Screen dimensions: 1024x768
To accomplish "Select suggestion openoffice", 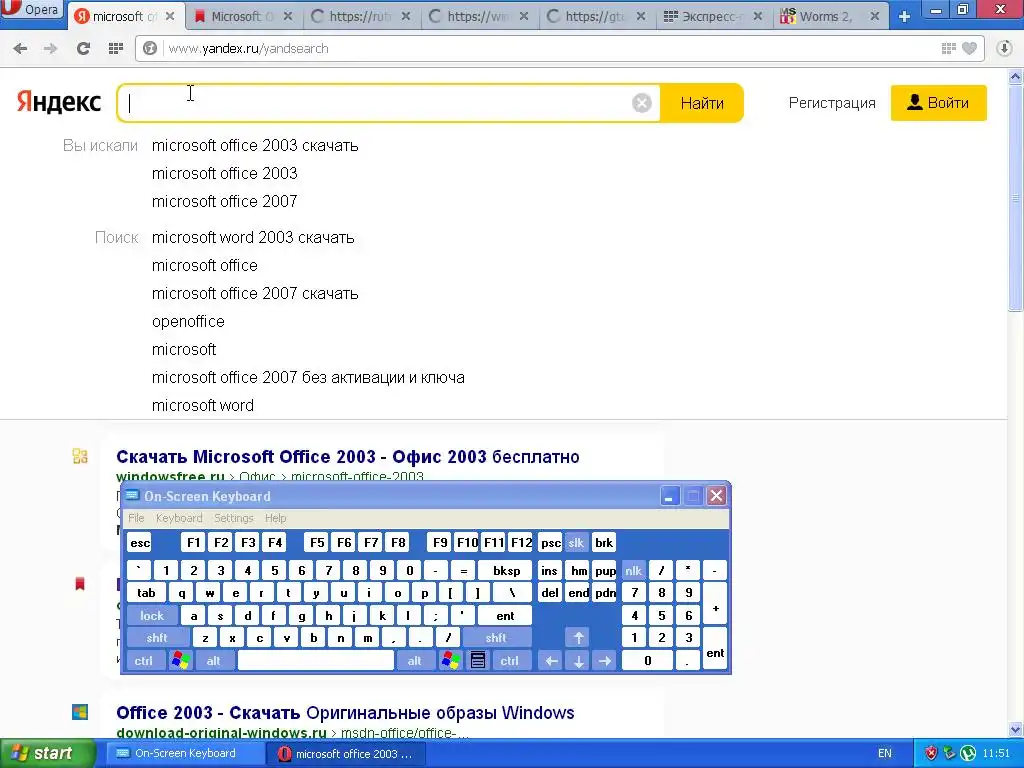I will 188,321.
